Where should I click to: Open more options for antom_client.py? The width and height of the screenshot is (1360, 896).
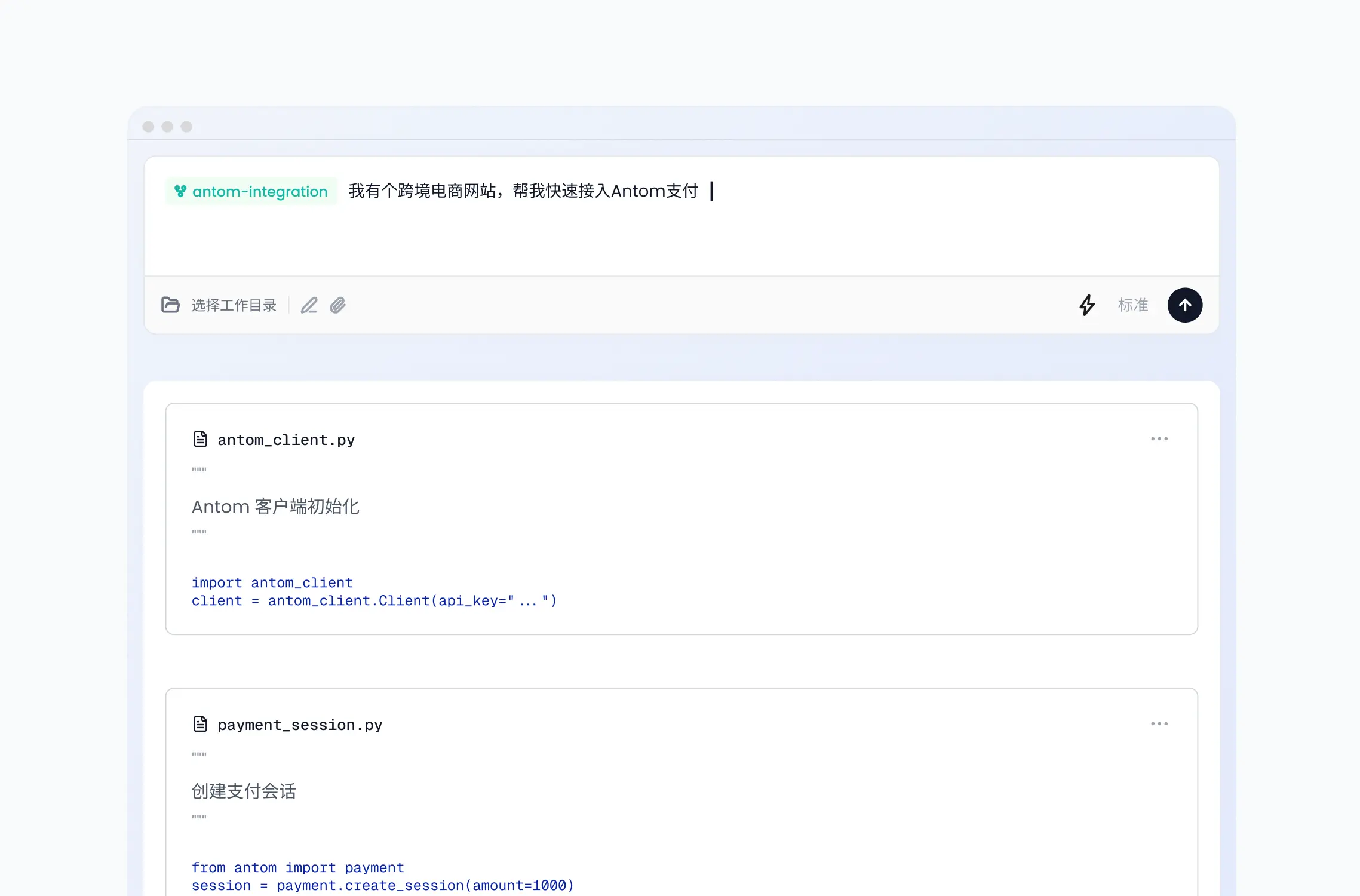pos(1159,439)
